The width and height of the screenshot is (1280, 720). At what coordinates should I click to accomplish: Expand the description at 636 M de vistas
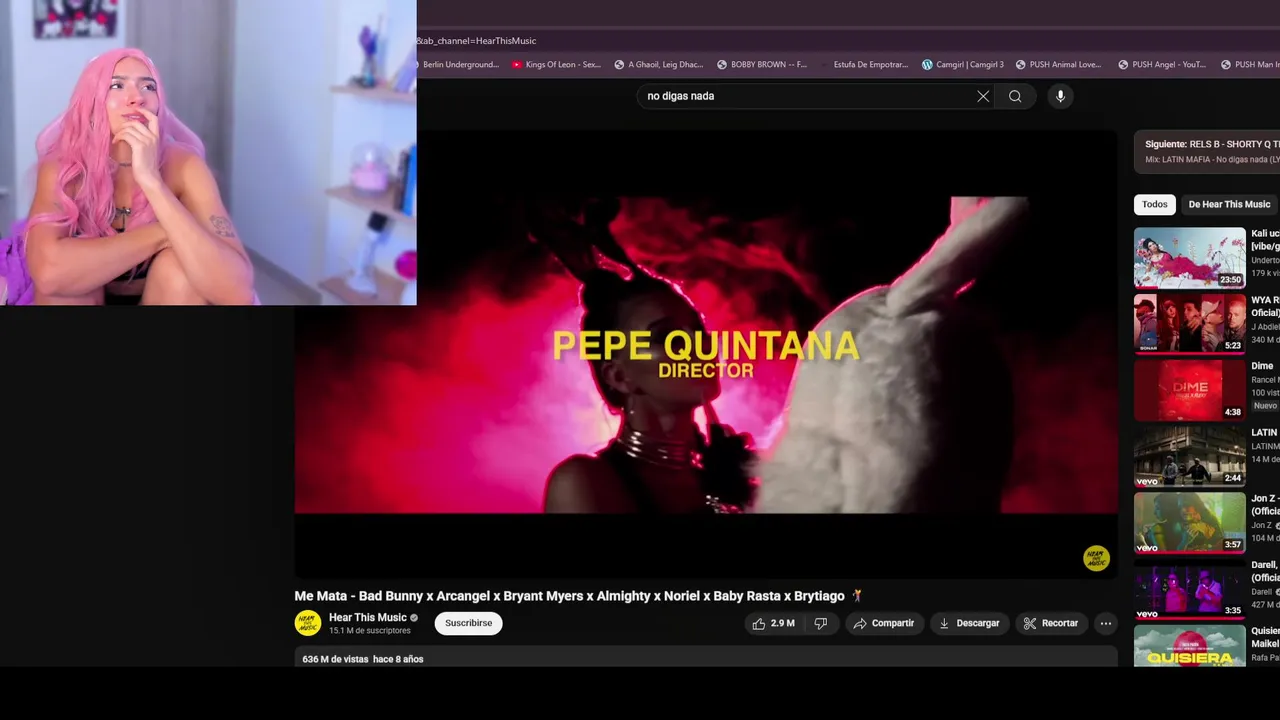tap(705, 658)
